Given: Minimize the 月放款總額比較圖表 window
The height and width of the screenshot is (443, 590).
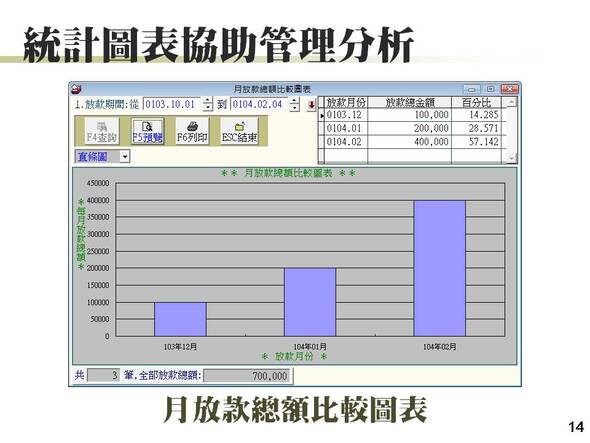Looking at the screenshot, I should point(471,89).
